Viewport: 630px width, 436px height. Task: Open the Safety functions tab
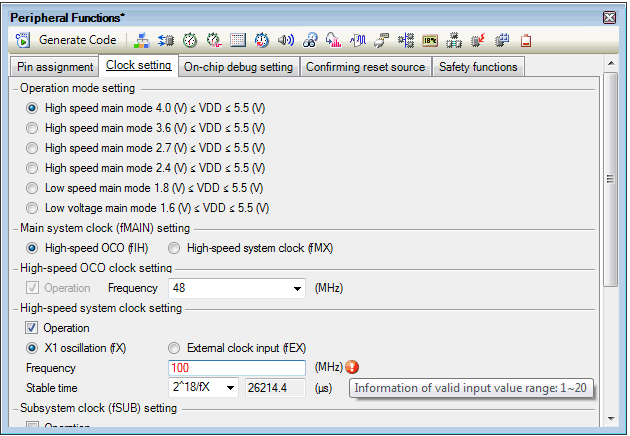[480, 67]
